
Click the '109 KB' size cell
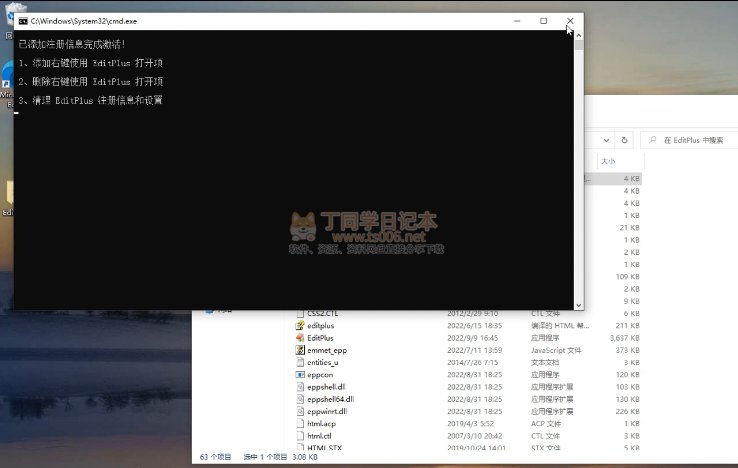627,277
